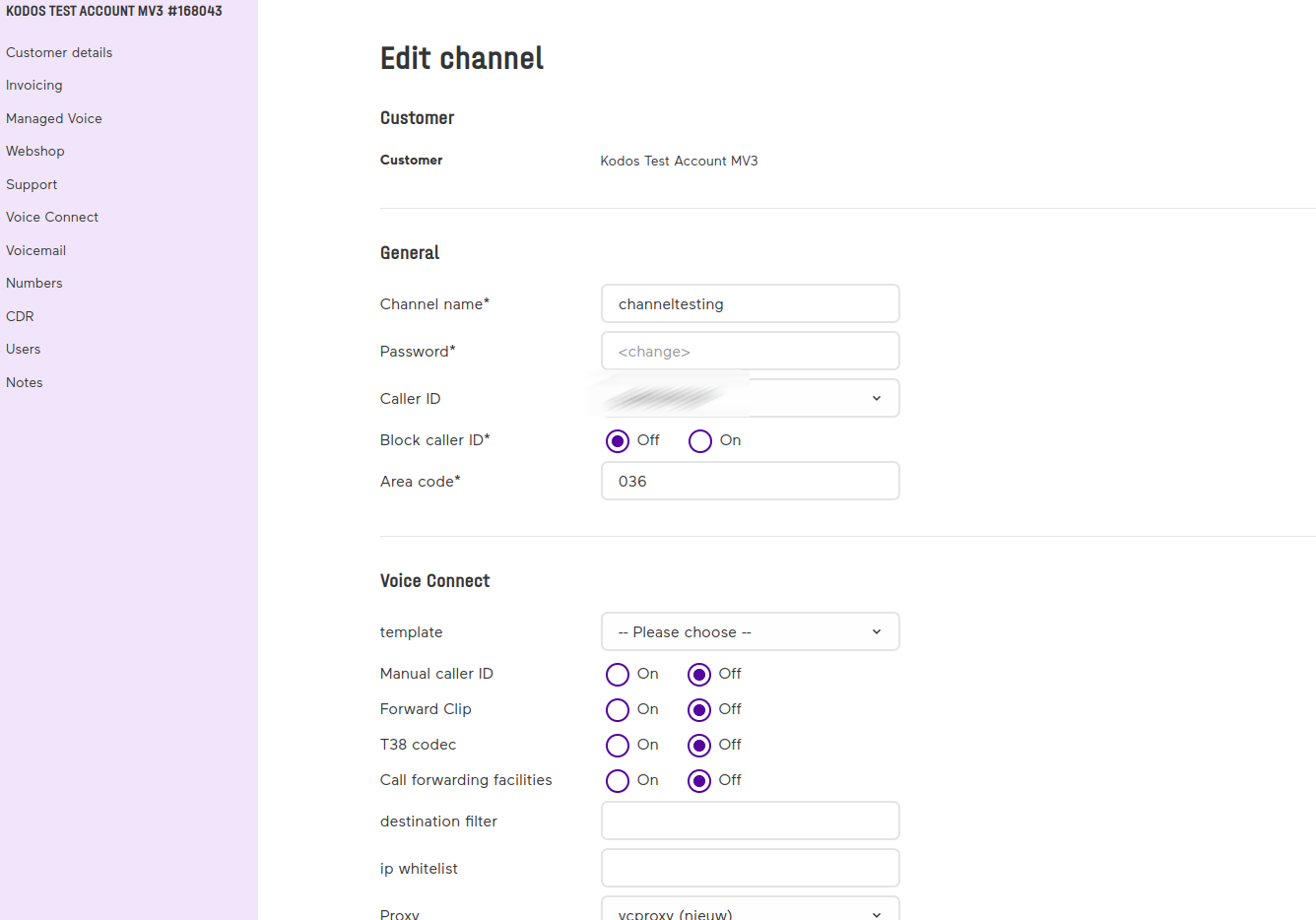Screen dimensions: 1316x920
Task: Open the Caller ID dropdown
Action: click(750, 399)
